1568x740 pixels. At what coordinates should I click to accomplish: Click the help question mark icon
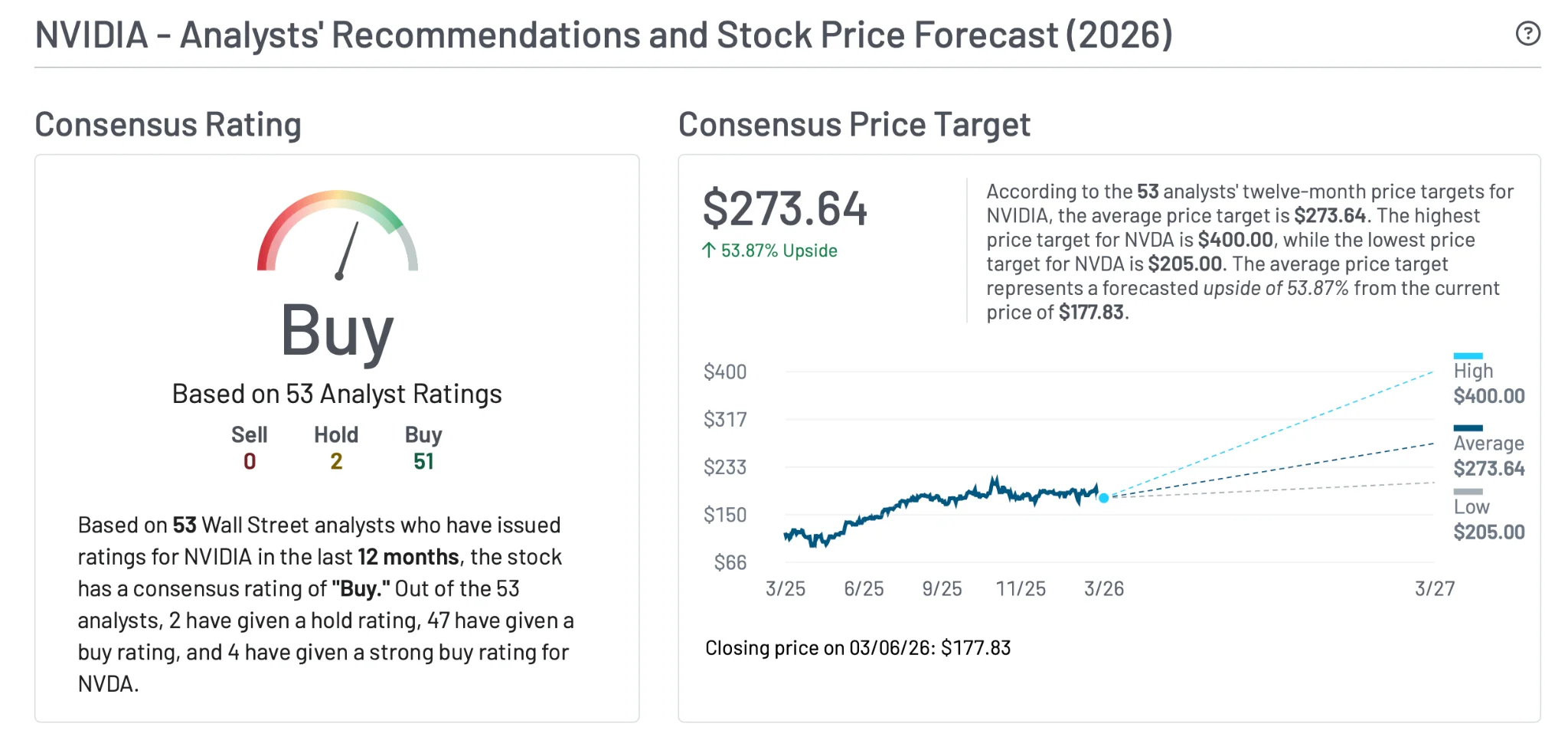pos(1527,34)
